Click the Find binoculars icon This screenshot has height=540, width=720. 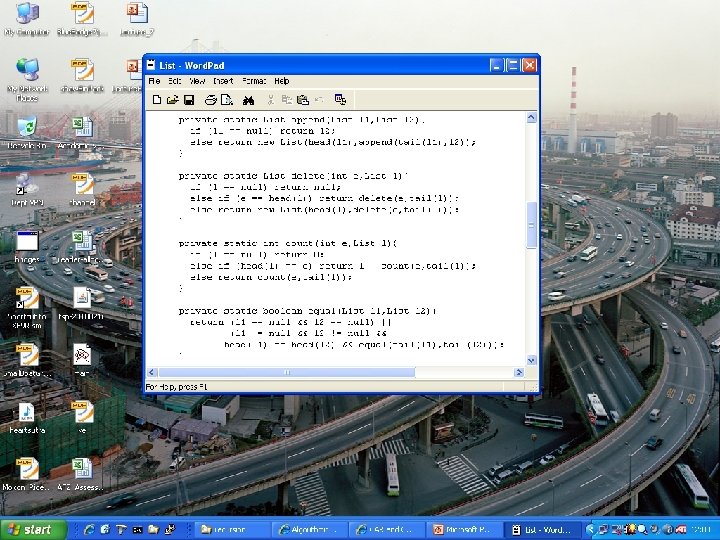248,100
